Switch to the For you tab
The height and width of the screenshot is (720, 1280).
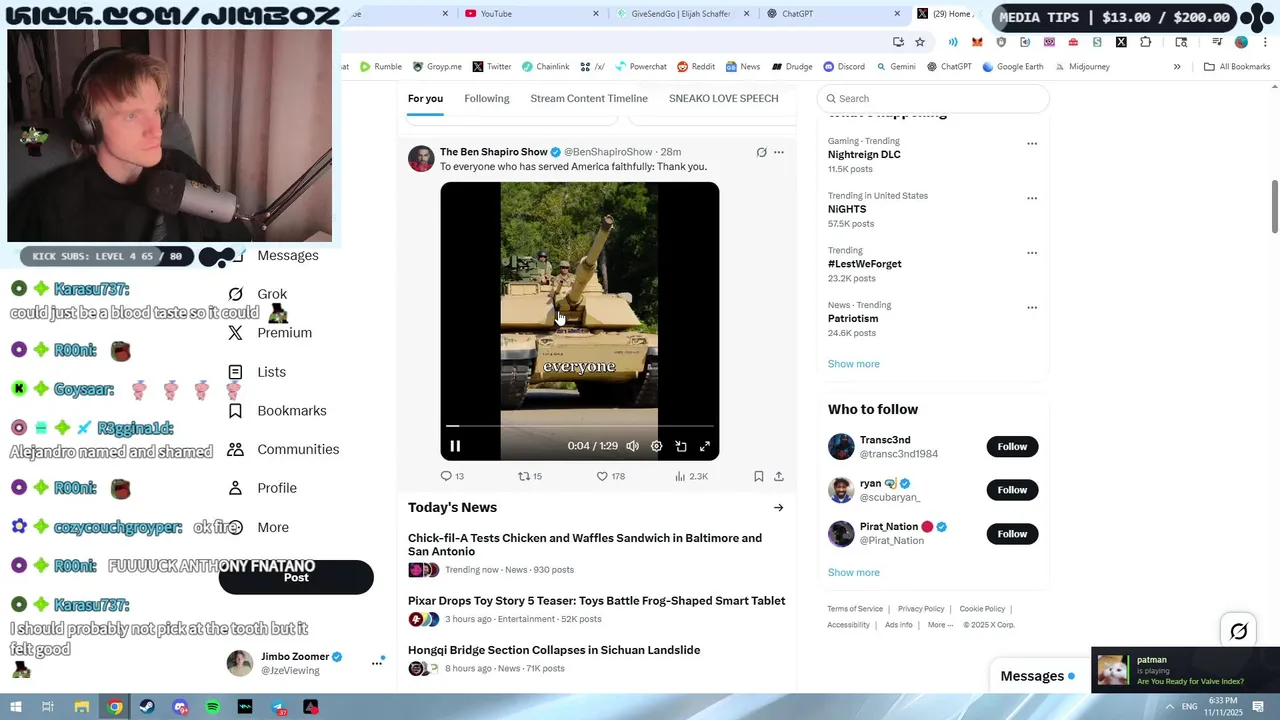click(x=425, y=98)
